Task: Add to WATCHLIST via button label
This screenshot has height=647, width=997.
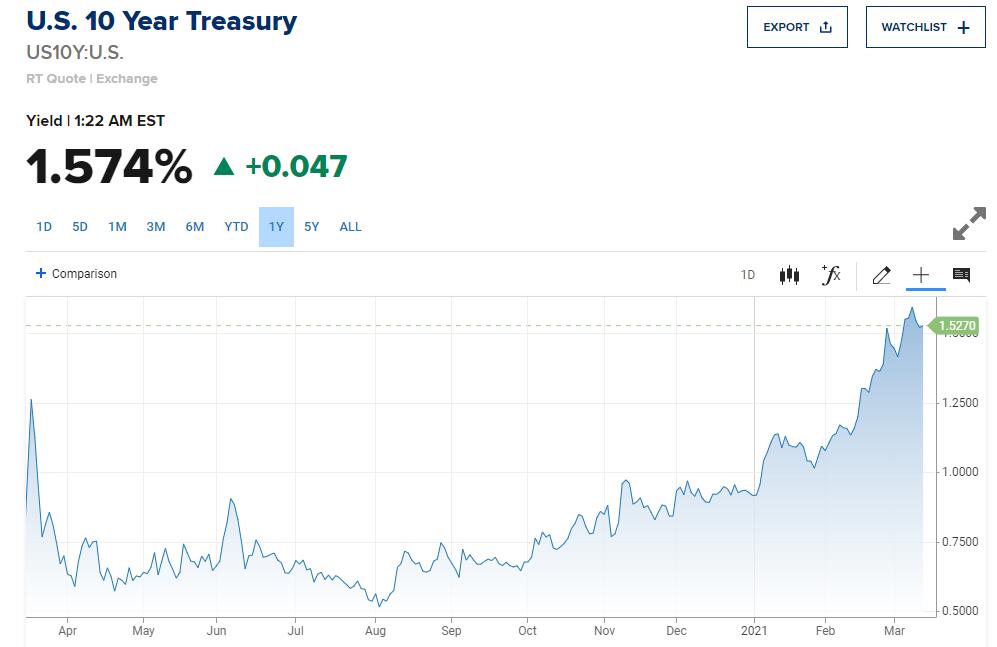Action: (x=913, y=28)
